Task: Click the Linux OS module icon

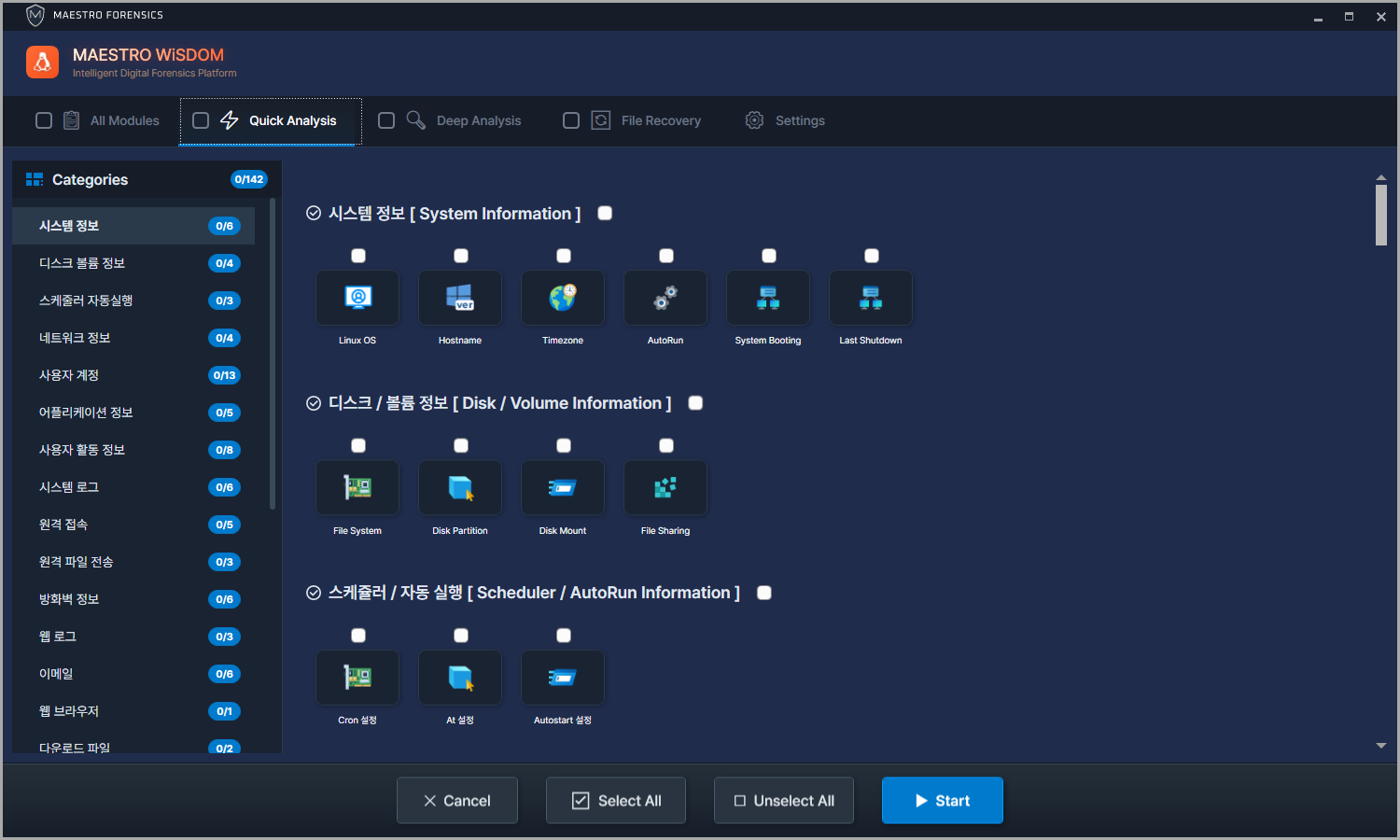Action: point(357,299)
